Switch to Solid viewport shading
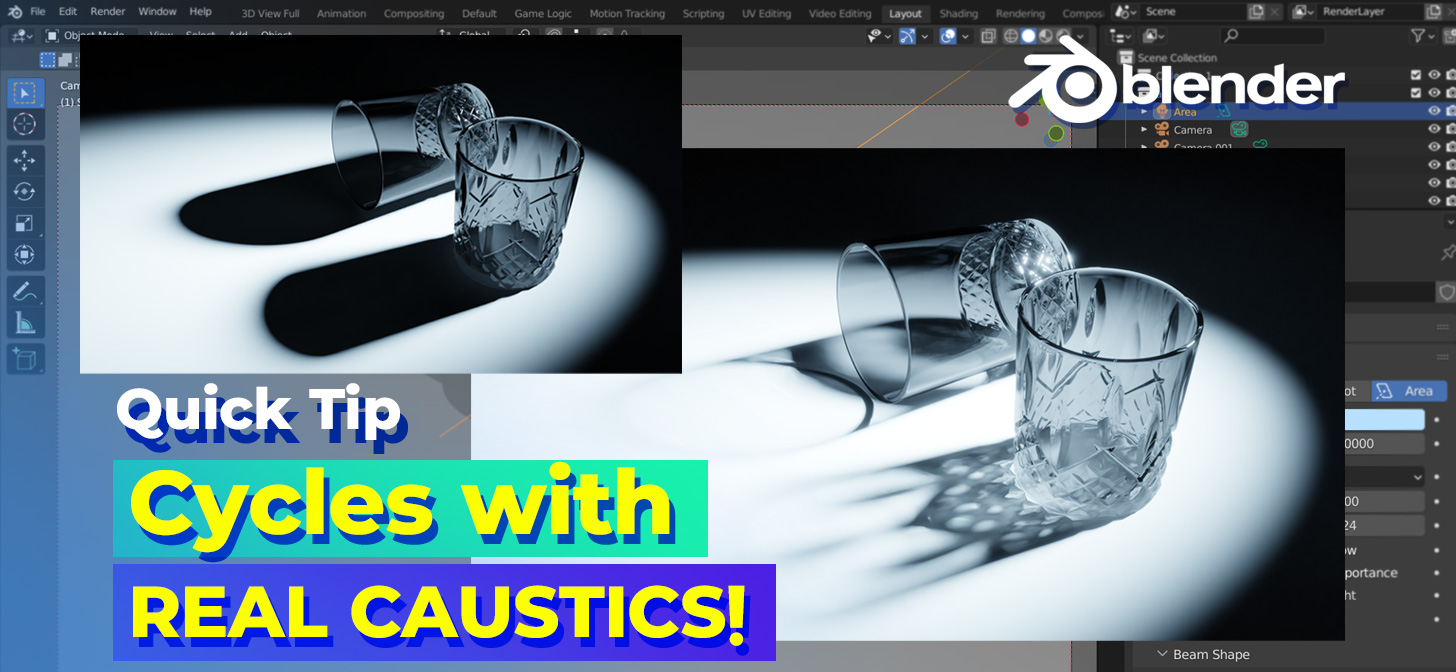1456x672 pixels. click(1027, 36)
